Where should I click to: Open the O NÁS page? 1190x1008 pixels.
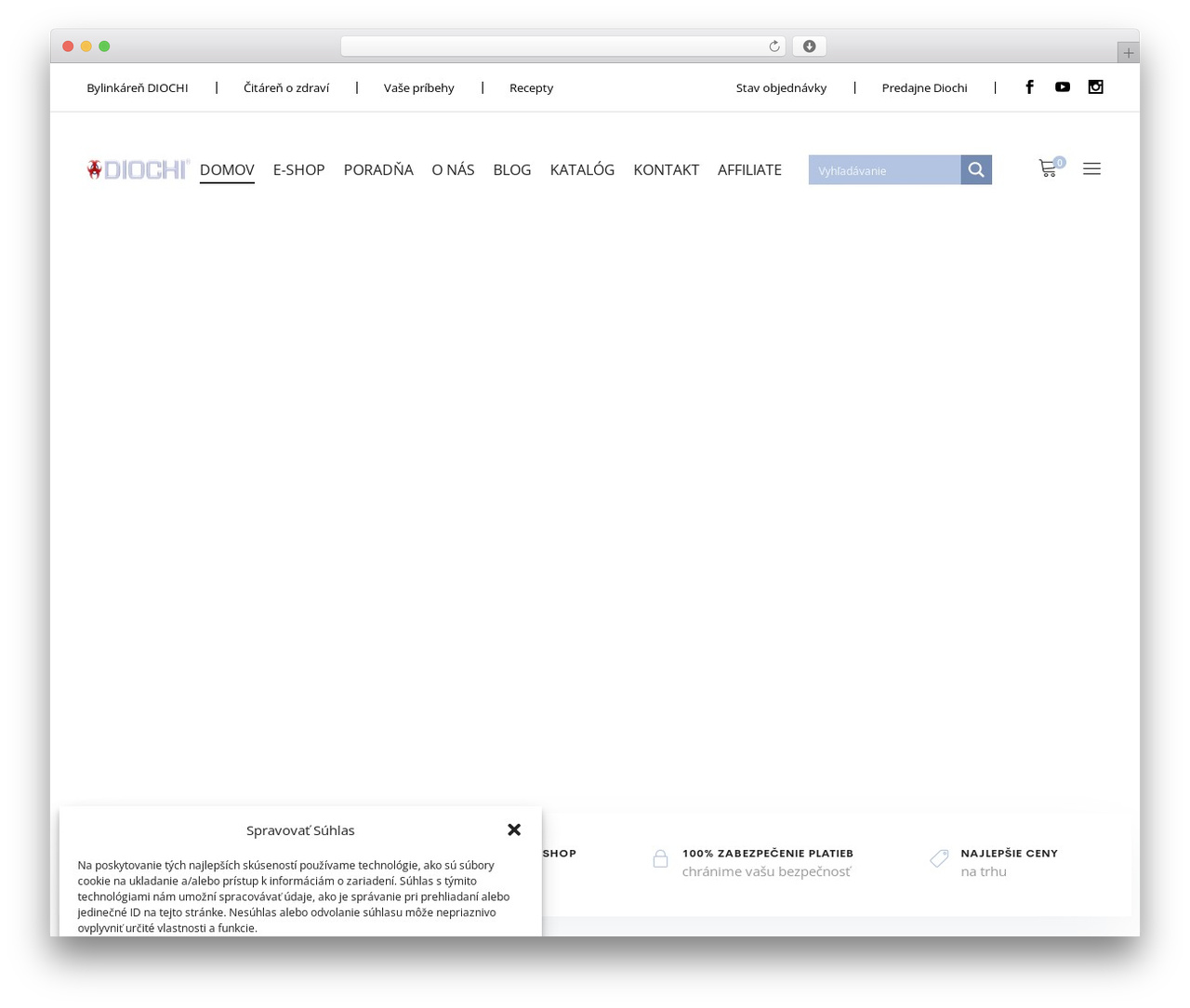point(453,170)
